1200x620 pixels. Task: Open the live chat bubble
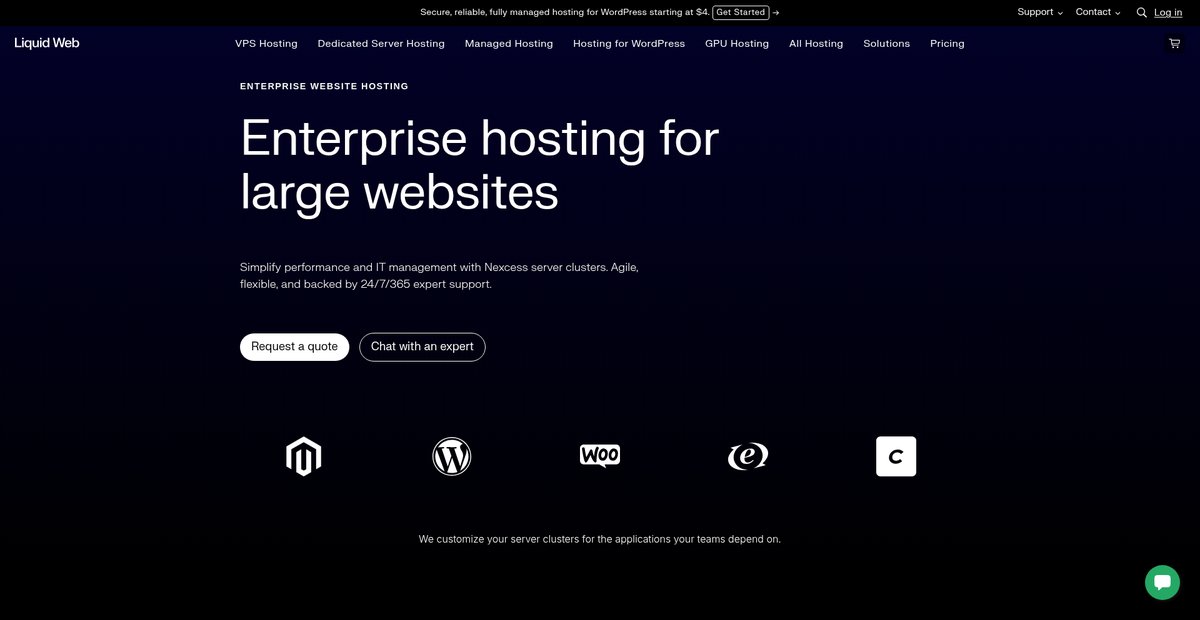click(x=1162, y=582)
